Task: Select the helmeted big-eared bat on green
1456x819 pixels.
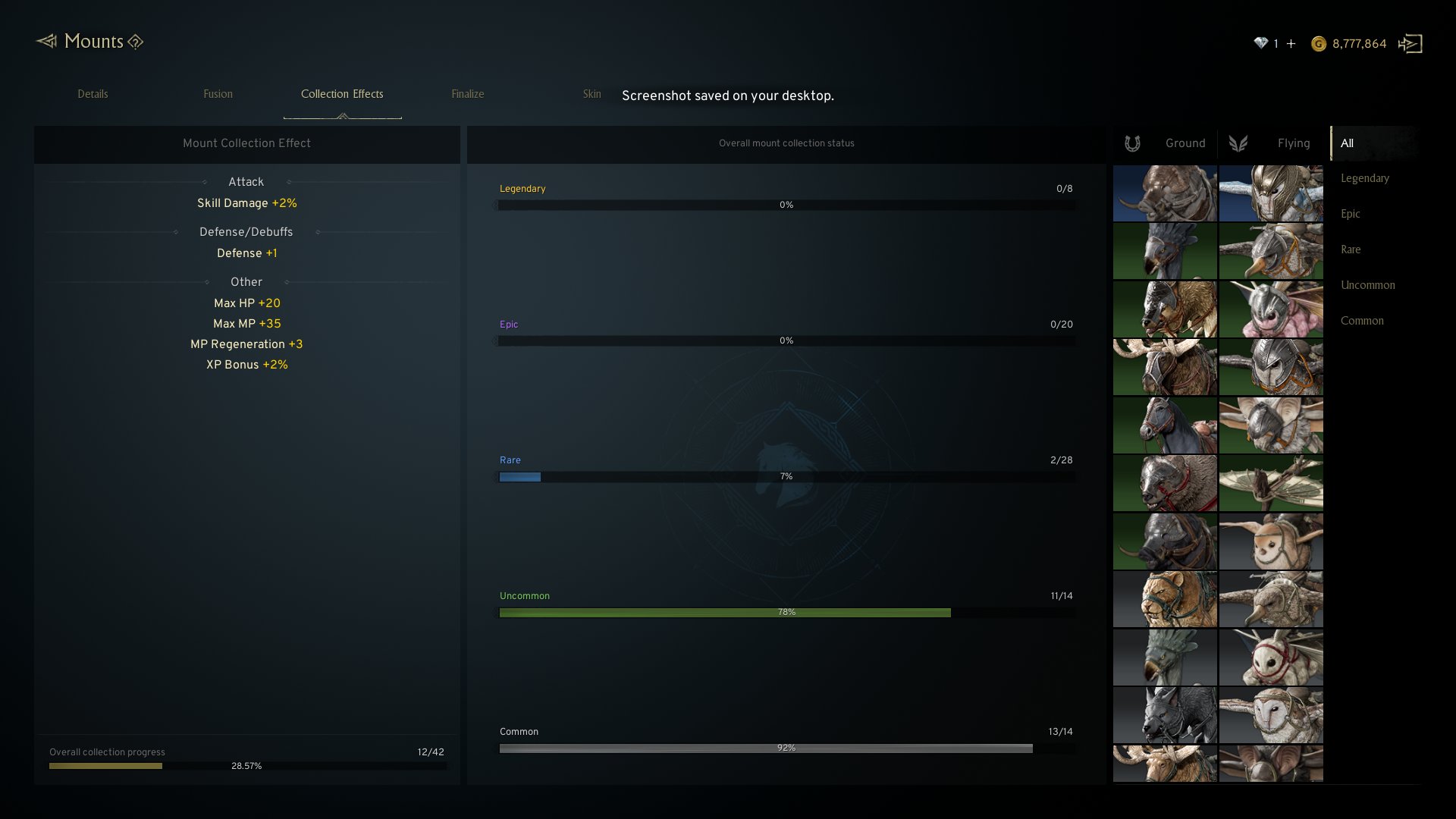Action: click(x=1271, y=425)
